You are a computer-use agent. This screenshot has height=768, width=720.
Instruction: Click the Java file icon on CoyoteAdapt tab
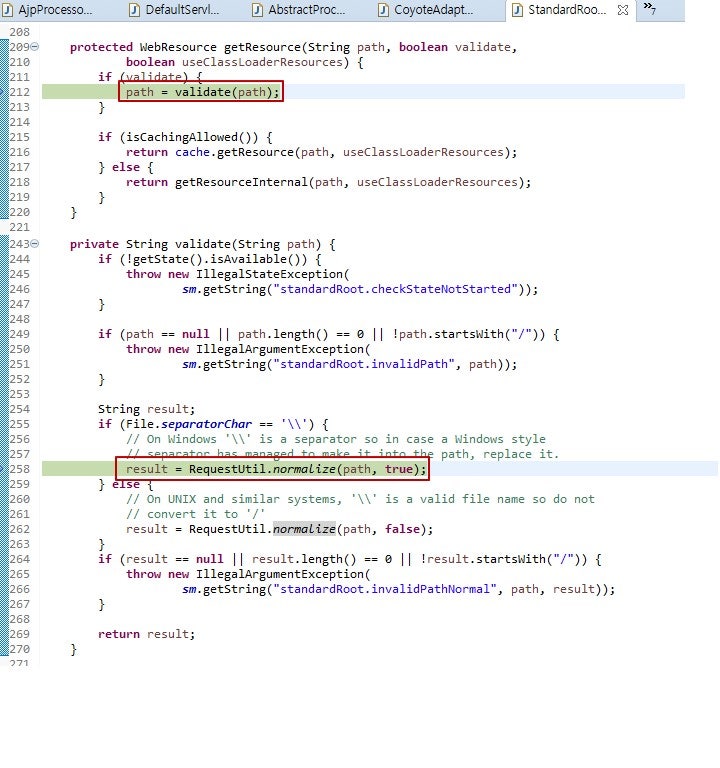(384, 10)
